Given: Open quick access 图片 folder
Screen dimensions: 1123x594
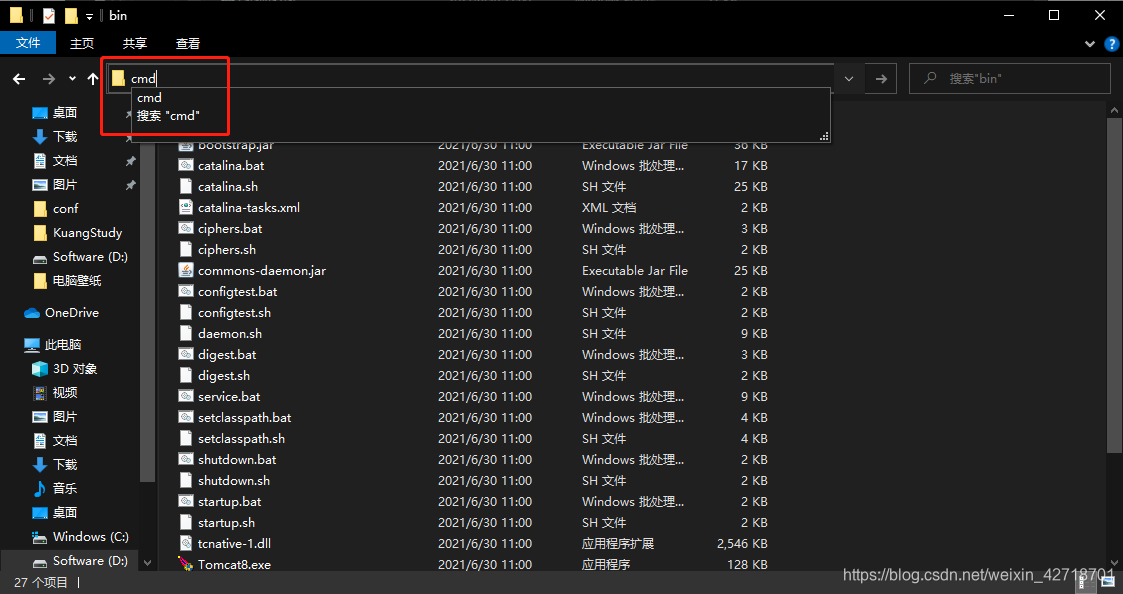Looking at the screenshot, I should pos(54,184).
